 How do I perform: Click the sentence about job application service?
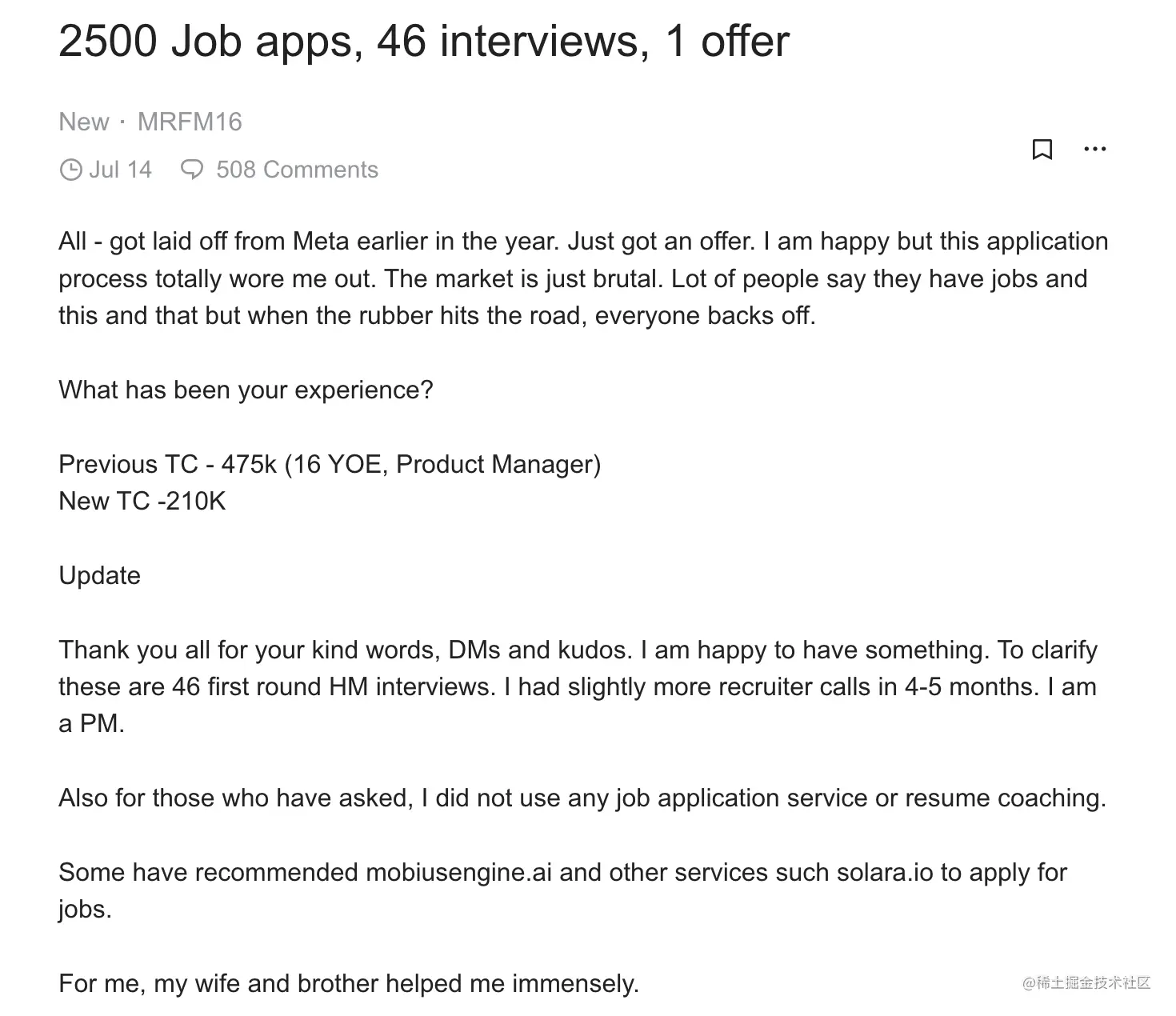(x=582, y=798)
